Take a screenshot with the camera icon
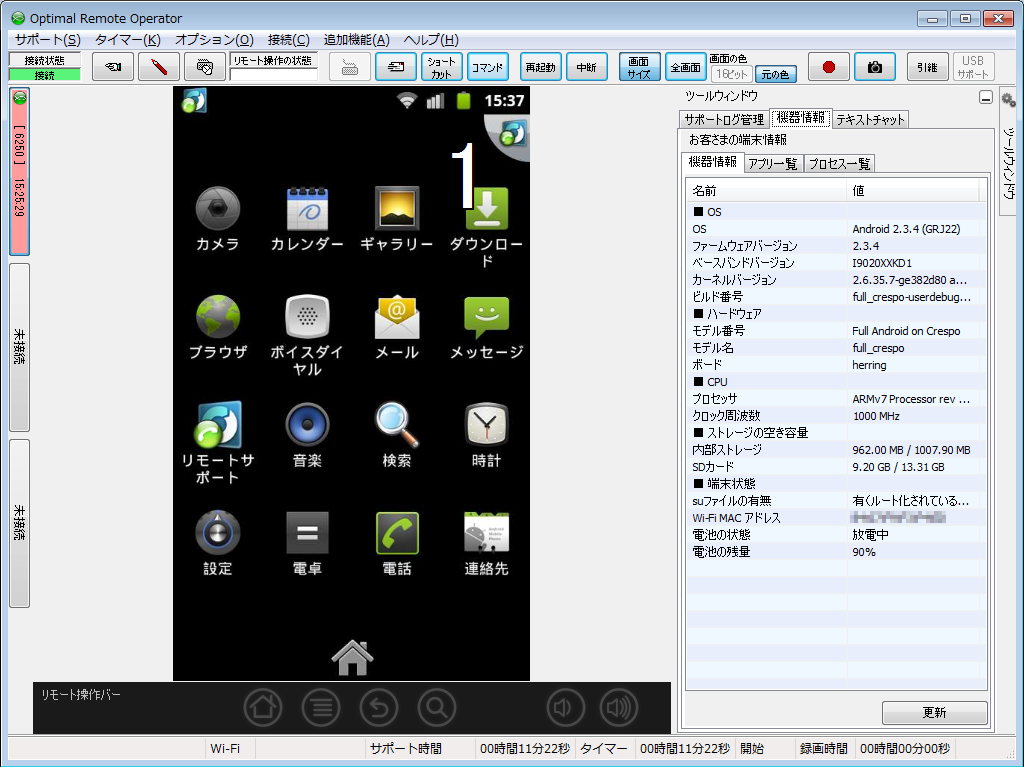This screenshot has width=1024, height=767. [x=875, y=67]
